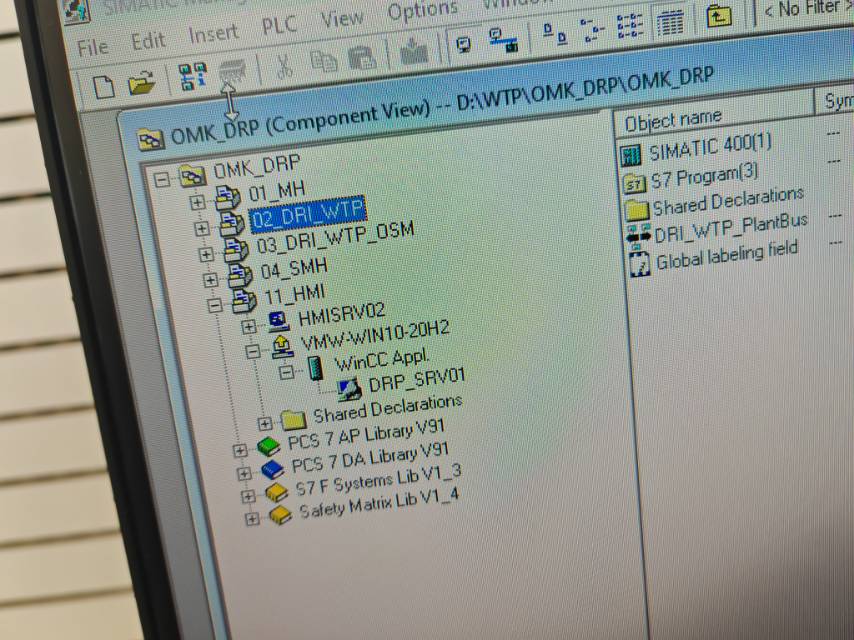Select the 01_MH project
The height and width of the screenshot is (640, 854).
[277, 191]
